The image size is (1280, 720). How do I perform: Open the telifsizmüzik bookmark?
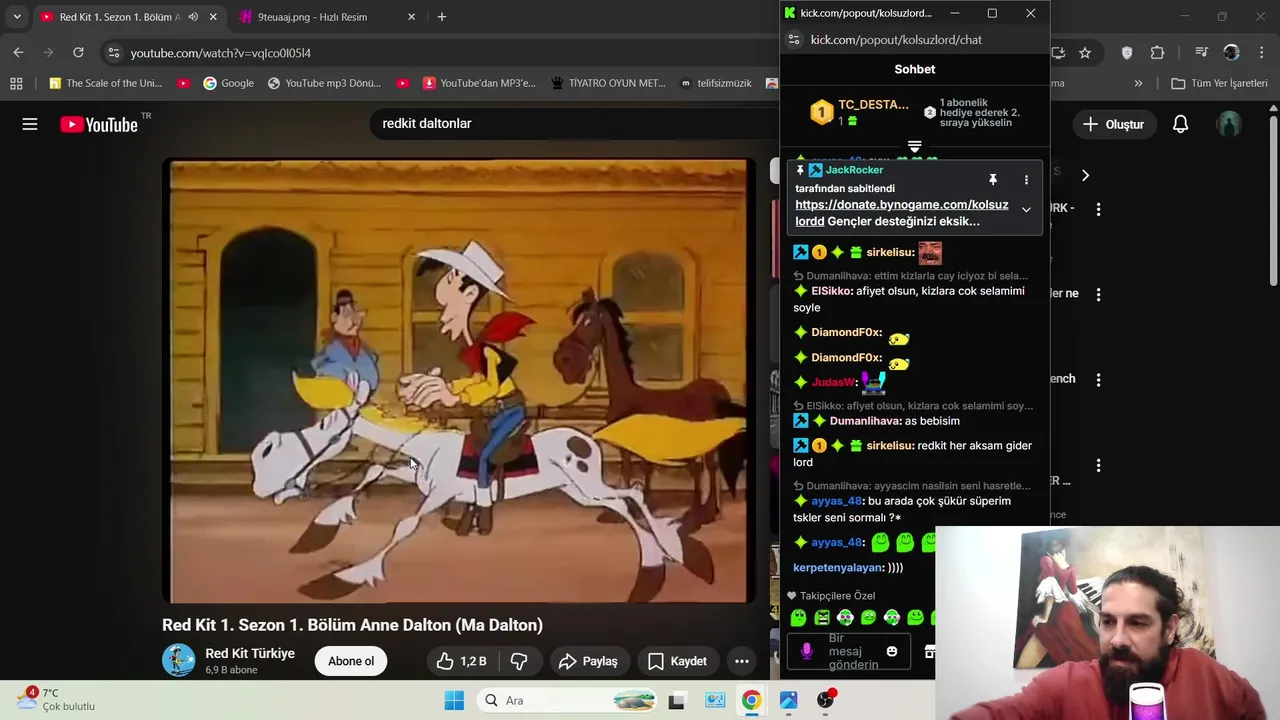pyautogui.click(x=715, y=83)
